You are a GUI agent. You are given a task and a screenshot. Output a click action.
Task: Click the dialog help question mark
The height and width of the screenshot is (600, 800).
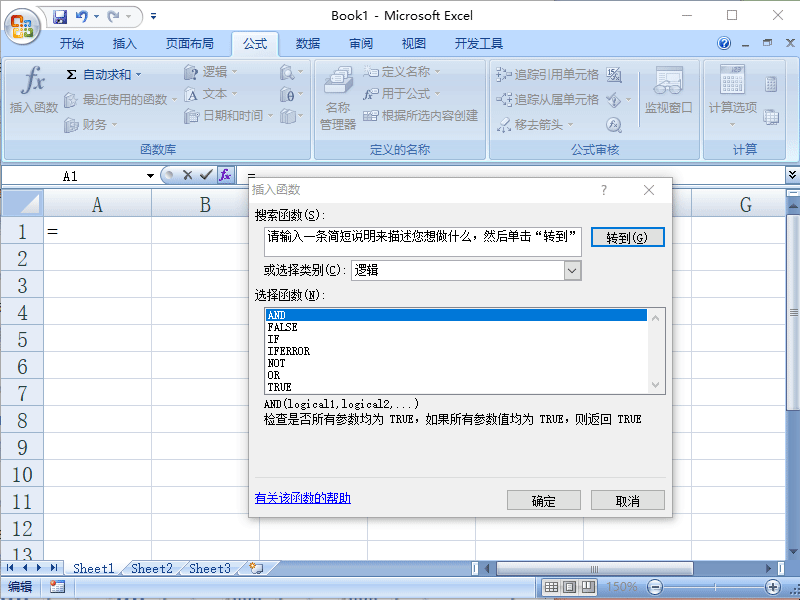[604, 190]
